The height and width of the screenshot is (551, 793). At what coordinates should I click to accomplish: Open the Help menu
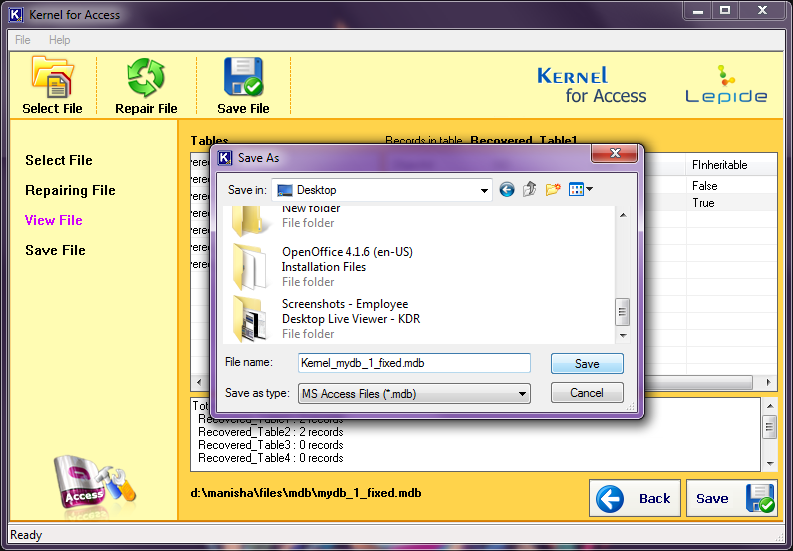click(x=60, y=40)
